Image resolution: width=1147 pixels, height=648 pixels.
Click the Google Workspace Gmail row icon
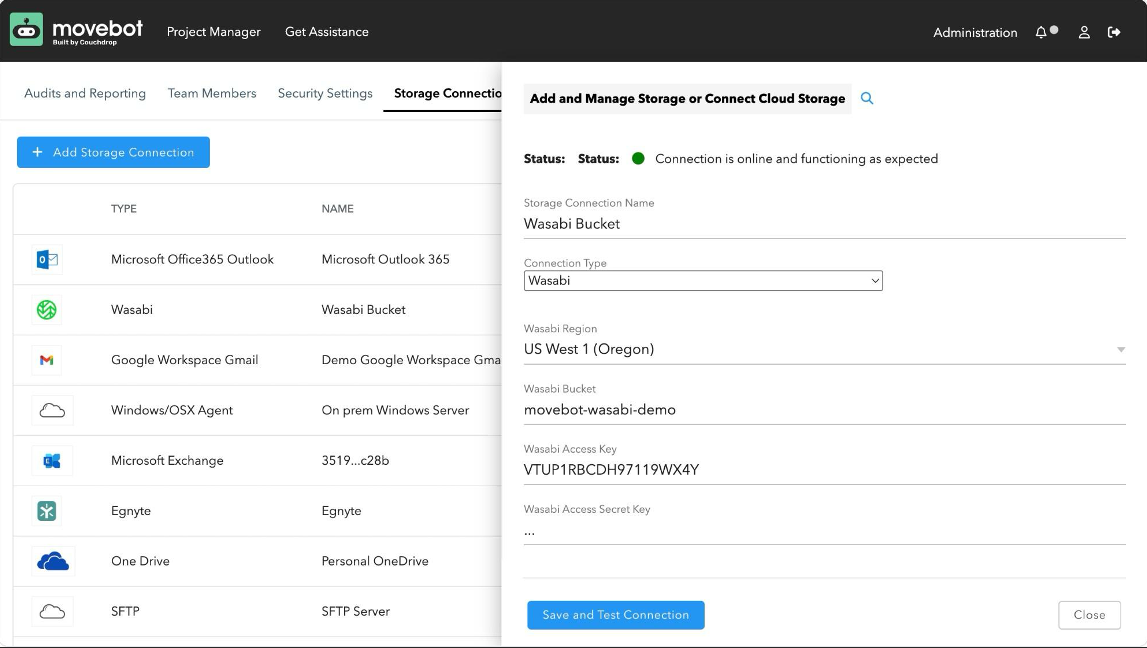tap(47, 360)
